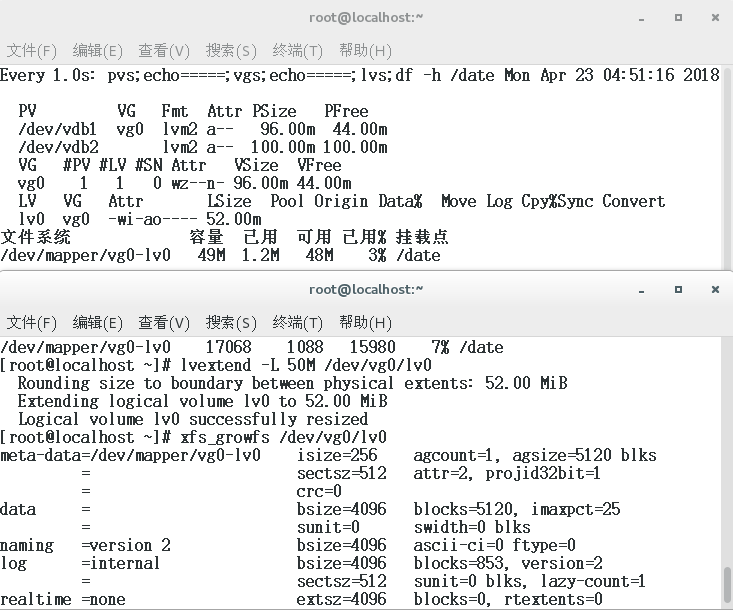
Task: Click the 容量 column header
Action: (207, 237)
